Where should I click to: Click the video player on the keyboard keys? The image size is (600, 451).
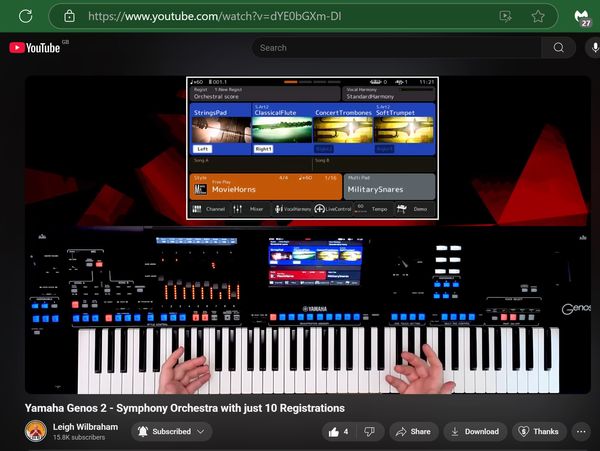coord(318,360)
